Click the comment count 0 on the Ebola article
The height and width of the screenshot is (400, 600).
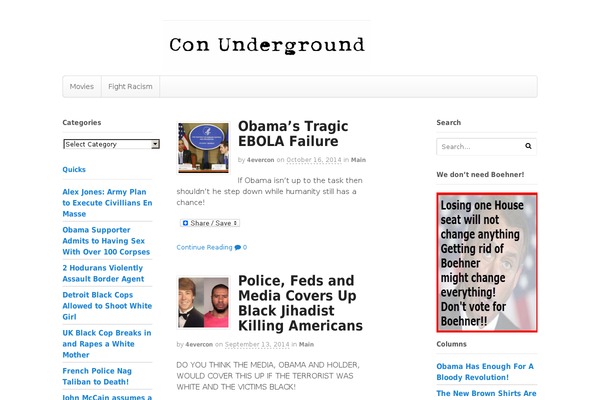(x=245, y=247)
